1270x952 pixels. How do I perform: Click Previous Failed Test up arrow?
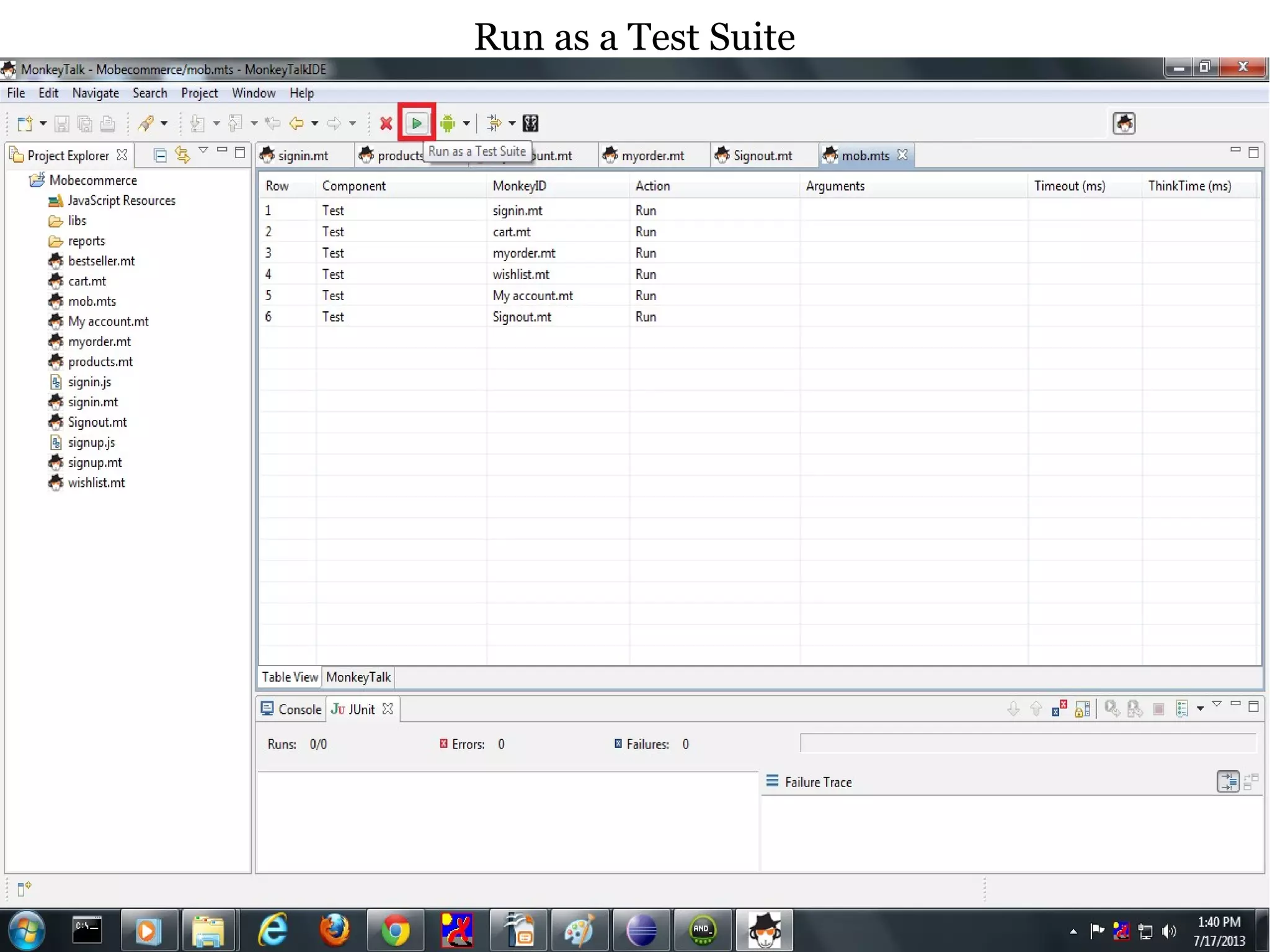1036,708
